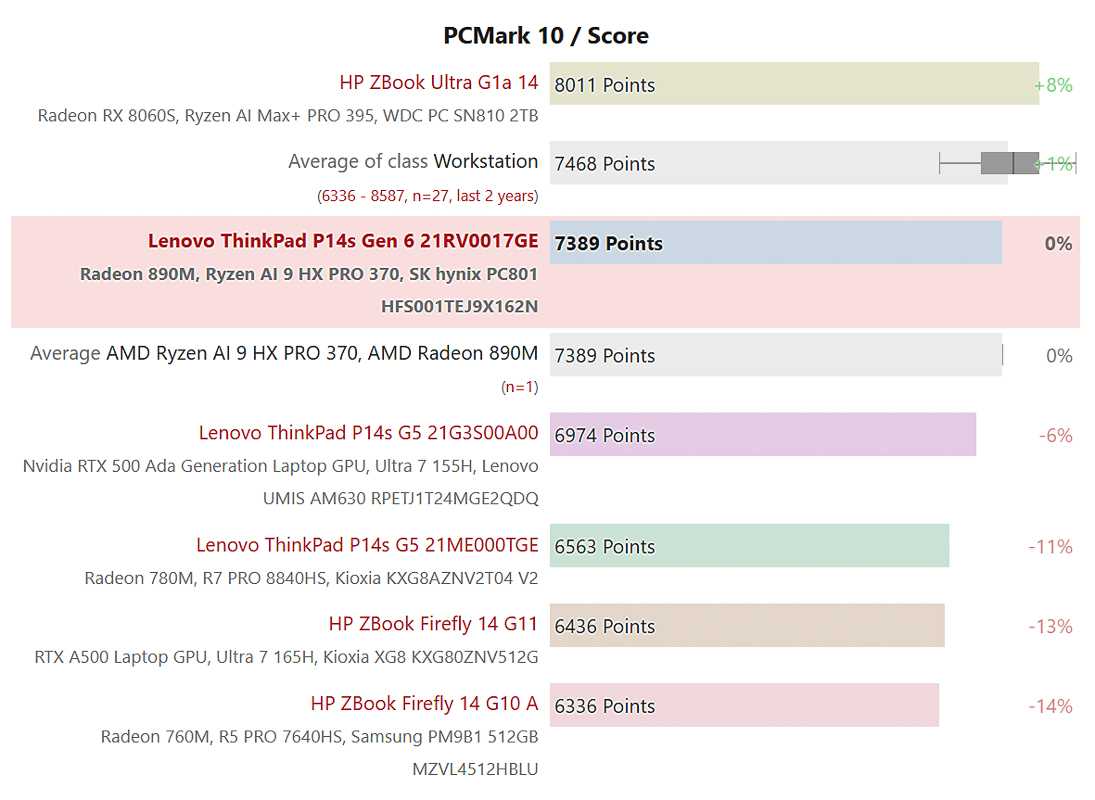Image resolution: width=1095 pixels, height=800 pixels.
Task: Open the HP ZBook Firefly 14 G11 link
Action: 433,624
